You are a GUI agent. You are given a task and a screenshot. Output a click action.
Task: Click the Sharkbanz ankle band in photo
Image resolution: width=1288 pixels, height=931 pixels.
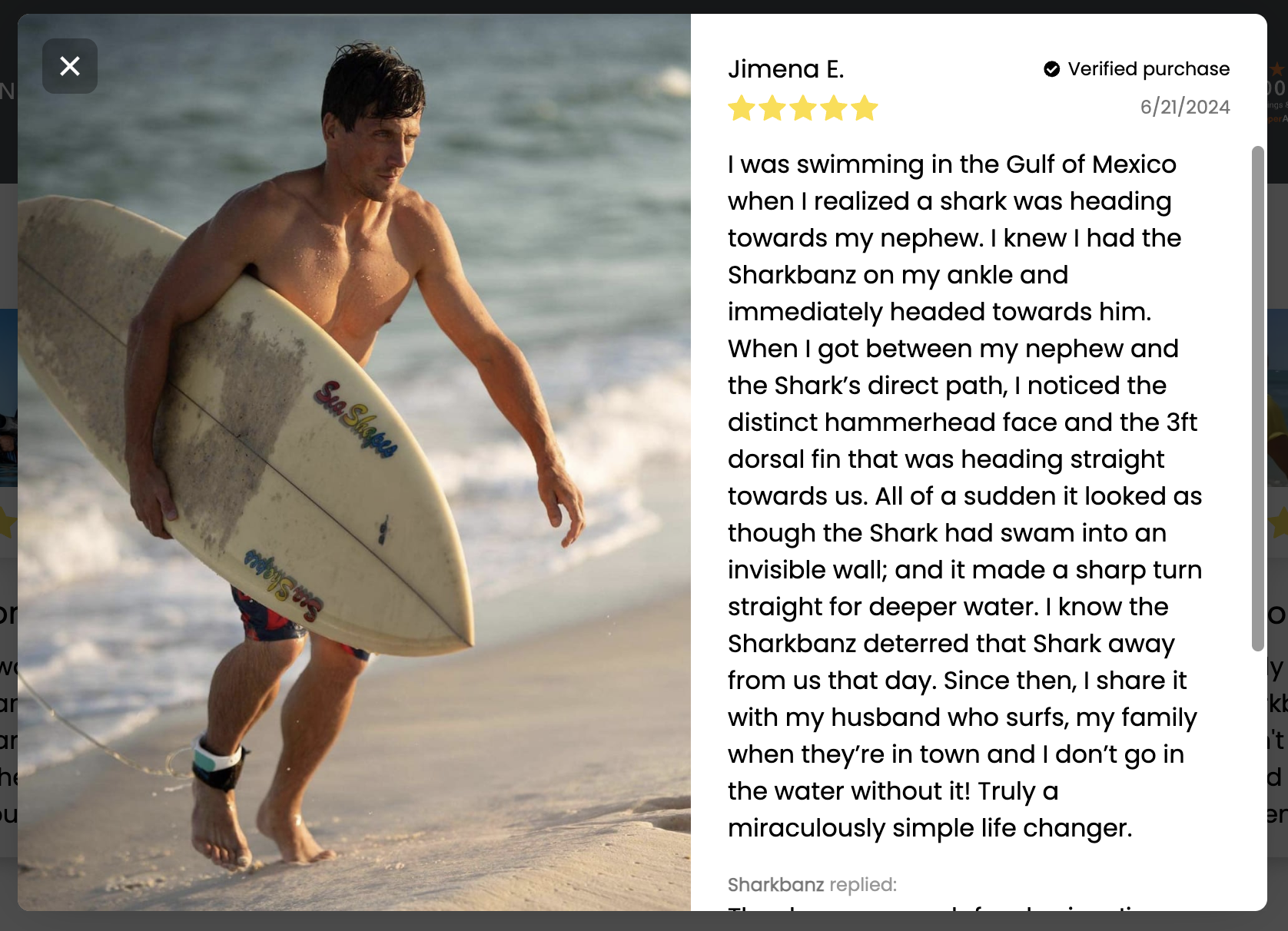[x=217, y=762]
